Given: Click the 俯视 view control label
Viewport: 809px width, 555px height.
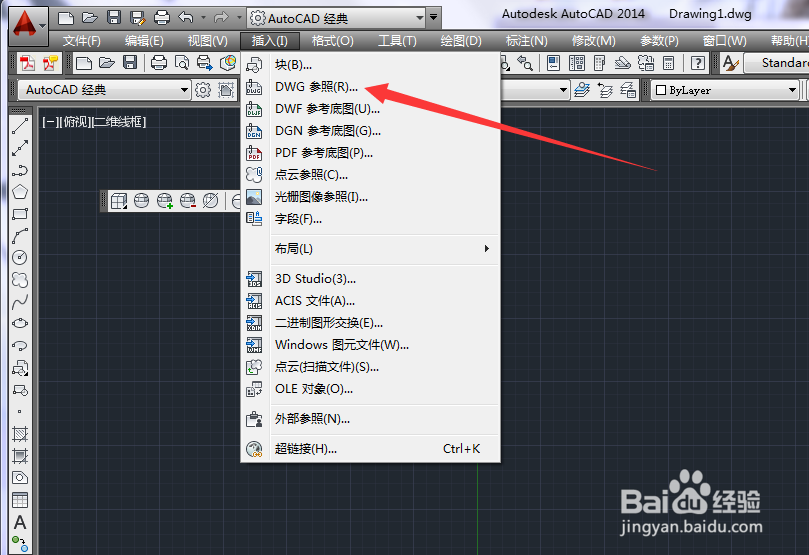Looking at the screenshot, I should (x=74, y=122).
